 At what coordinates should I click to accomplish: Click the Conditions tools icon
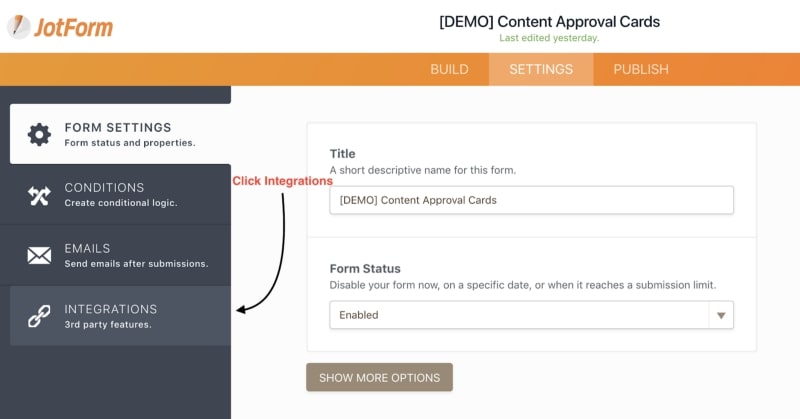coord(39,195)
